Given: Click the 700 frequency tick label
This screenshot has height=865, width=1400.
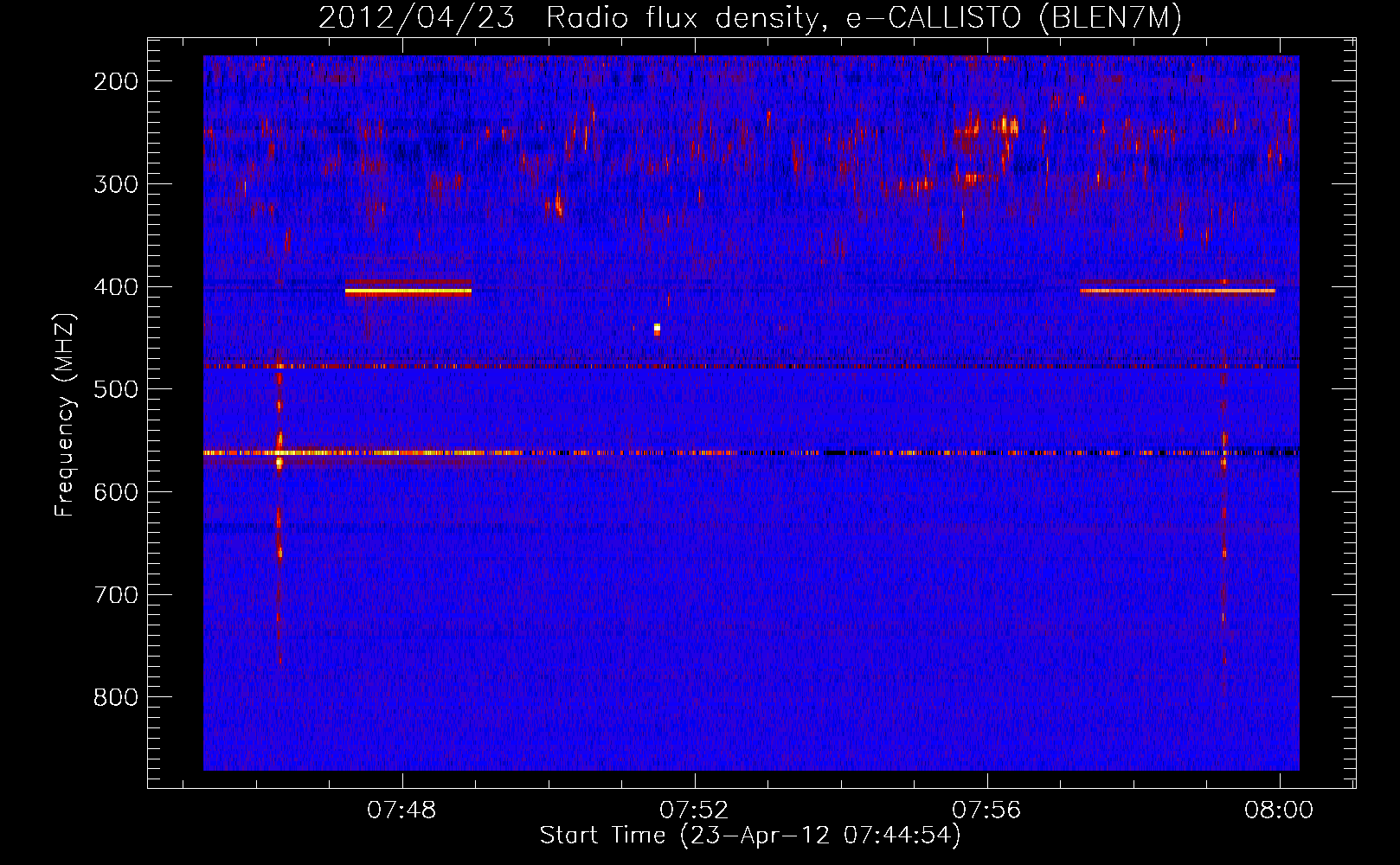Looking at the screenshot, I should (x=116, y=595).
